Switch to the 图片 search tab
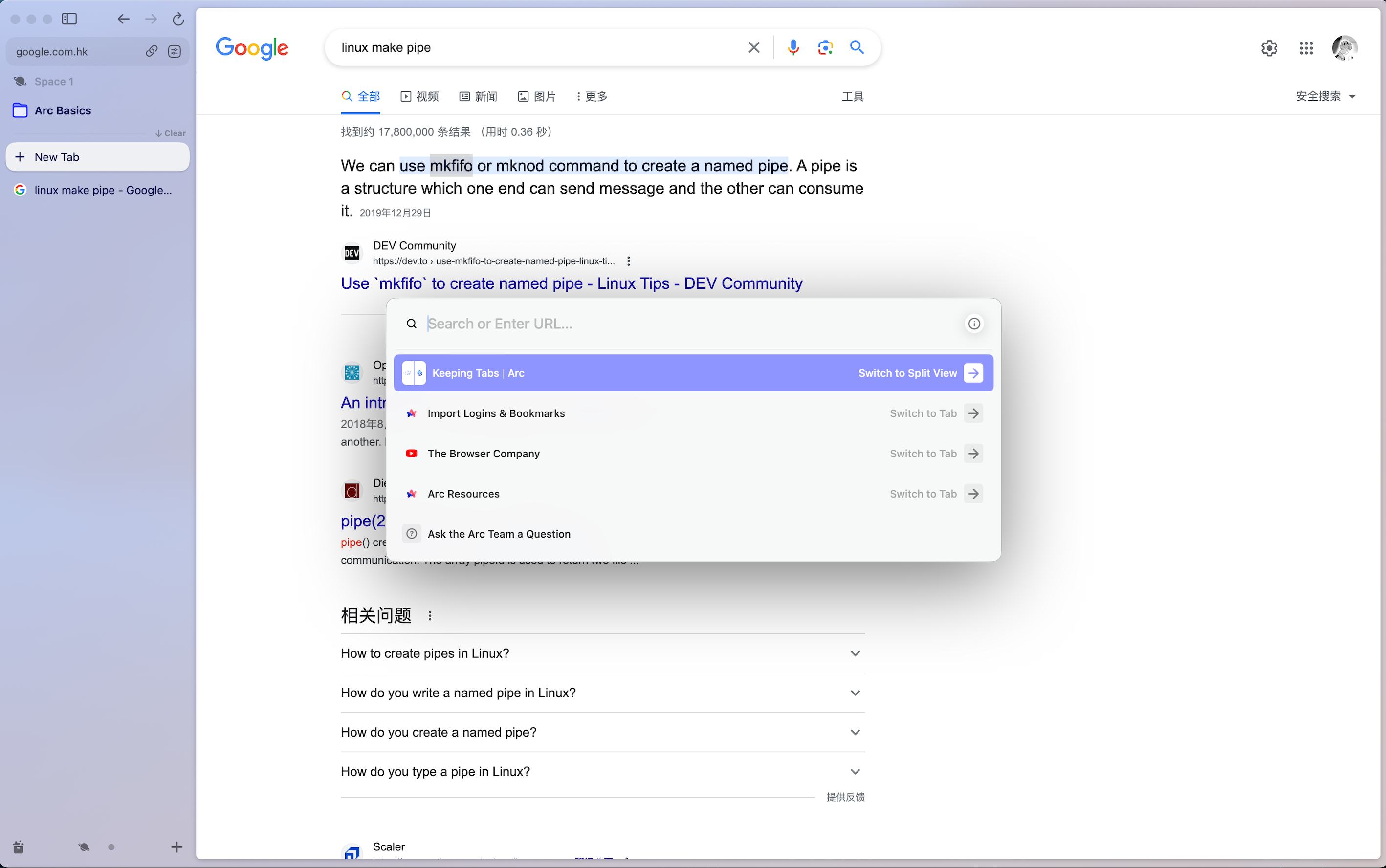Image resolution: width=1386 pixels, height=868 pixels. [x=537, y=96]
